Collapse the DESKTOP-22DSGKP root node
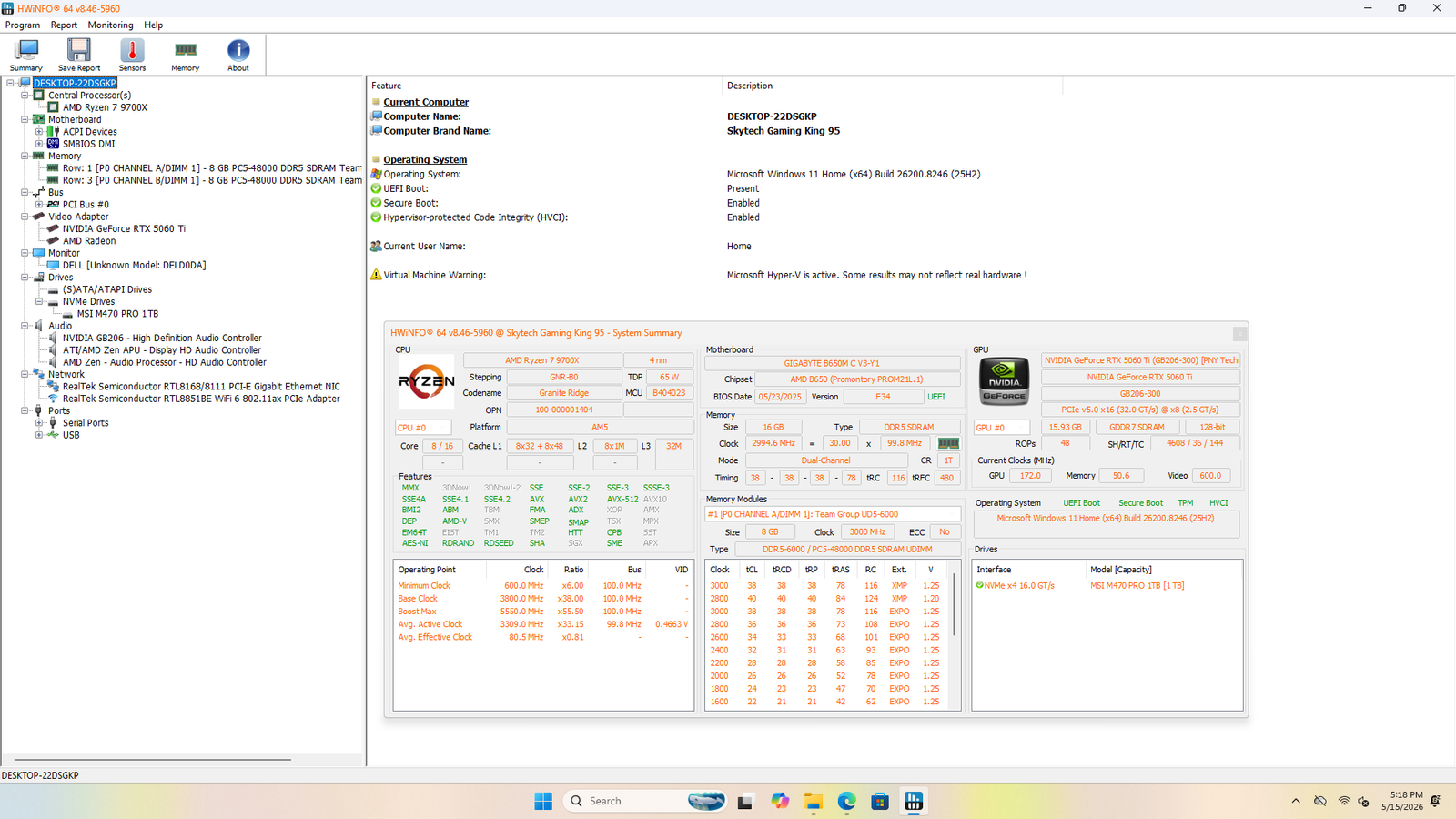The width and height of the screenshot is (1456, 819). 10,83
